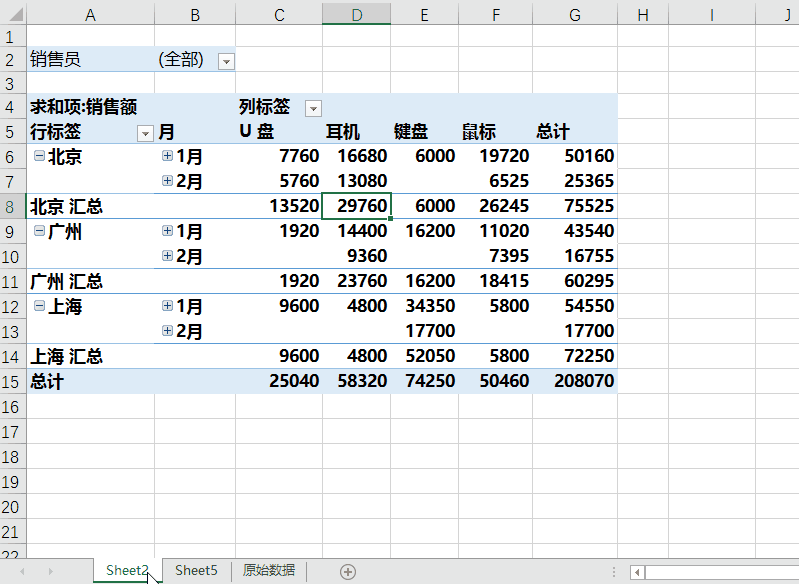Click the sheet tabs scroll-left arrow
Image resolution: width=799 pixels, height=584 pixels.
22,571
